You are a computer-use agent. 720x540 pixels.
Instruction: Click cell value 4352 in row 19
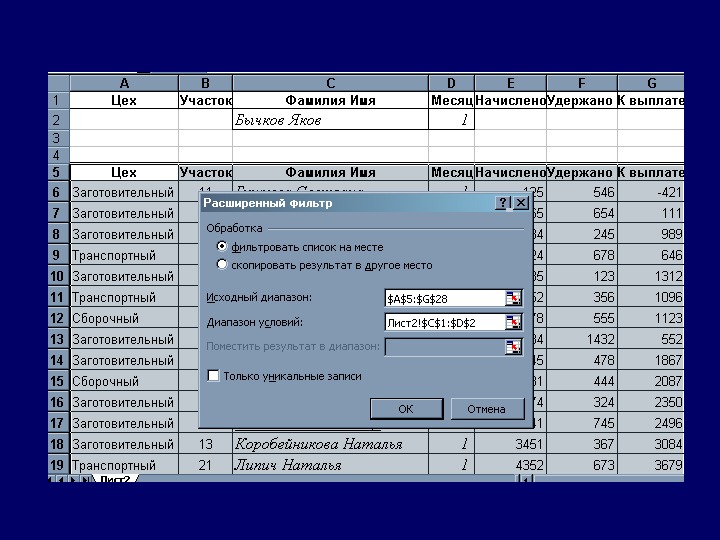(511, 465)
